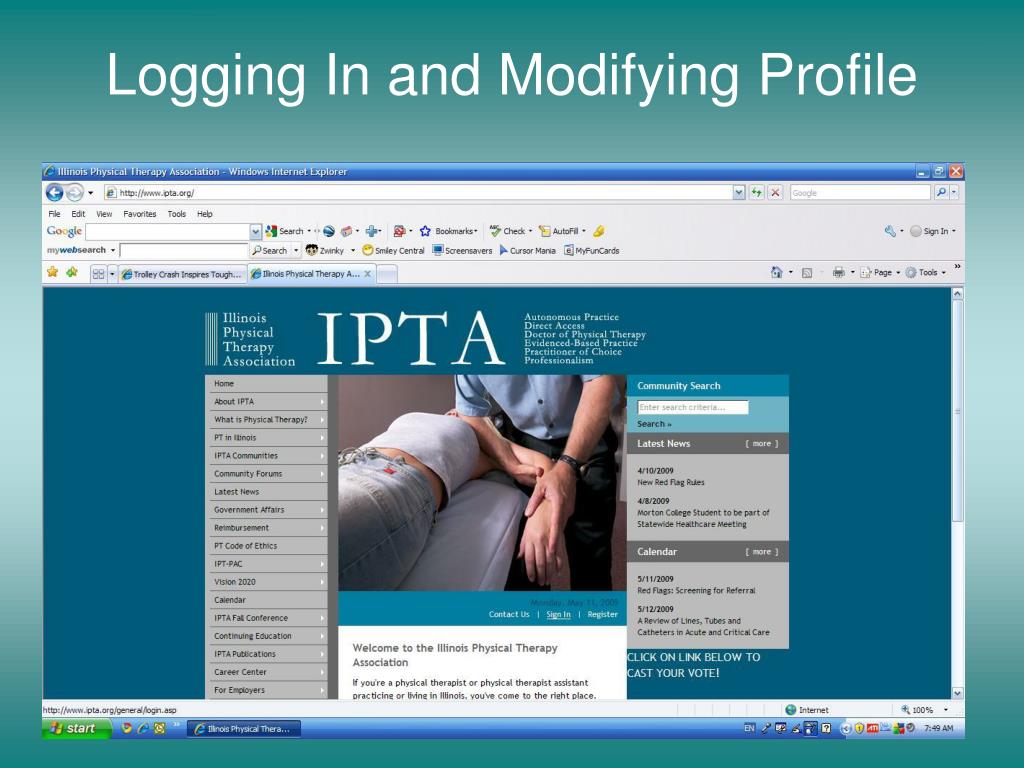Open the Google toolbar search box dropdown
Image resolution: width=1024 pixels, height=768 pixels.
pos(255,231)
